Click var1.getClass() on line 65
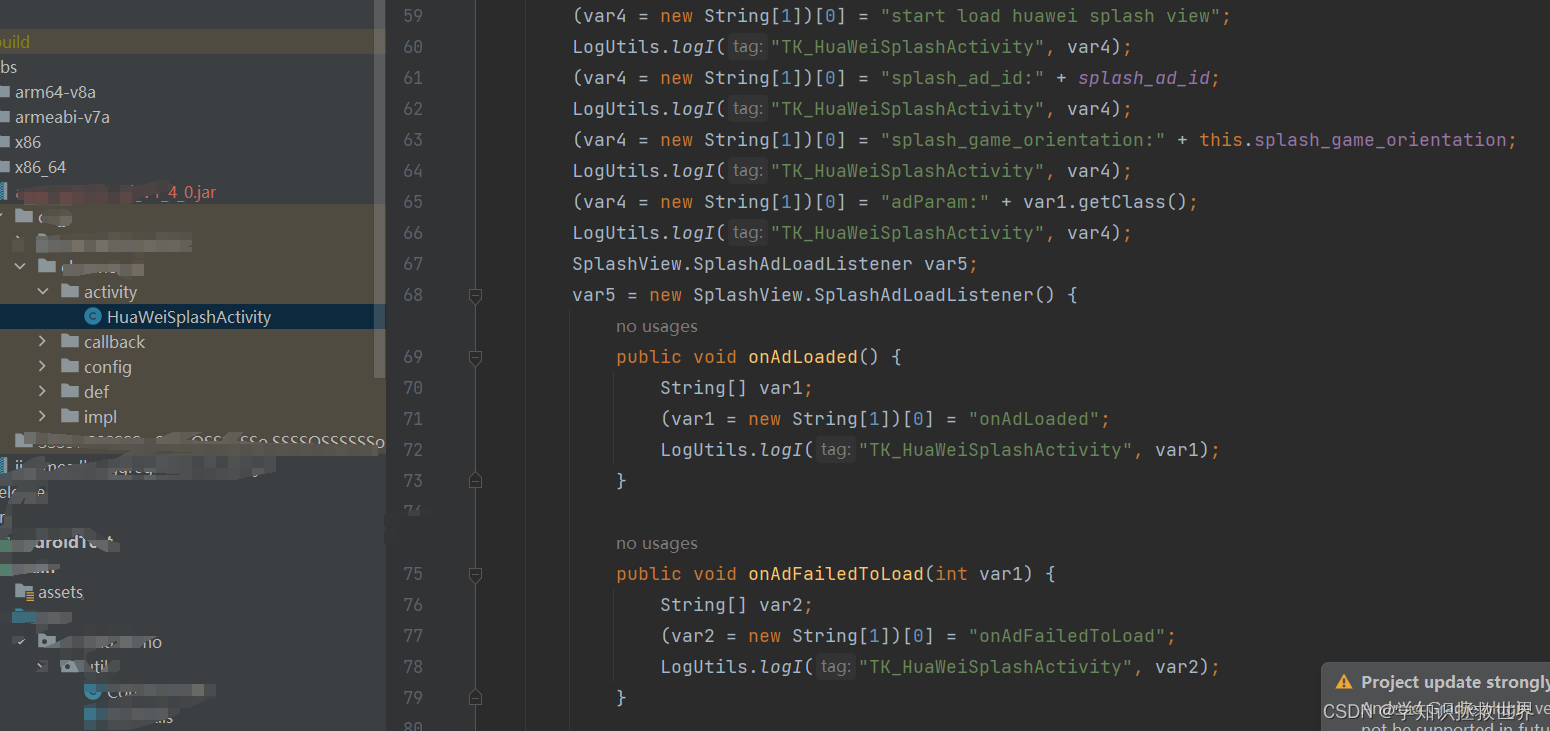This screenshot has width=1550, height=731. click(1105, 202)
